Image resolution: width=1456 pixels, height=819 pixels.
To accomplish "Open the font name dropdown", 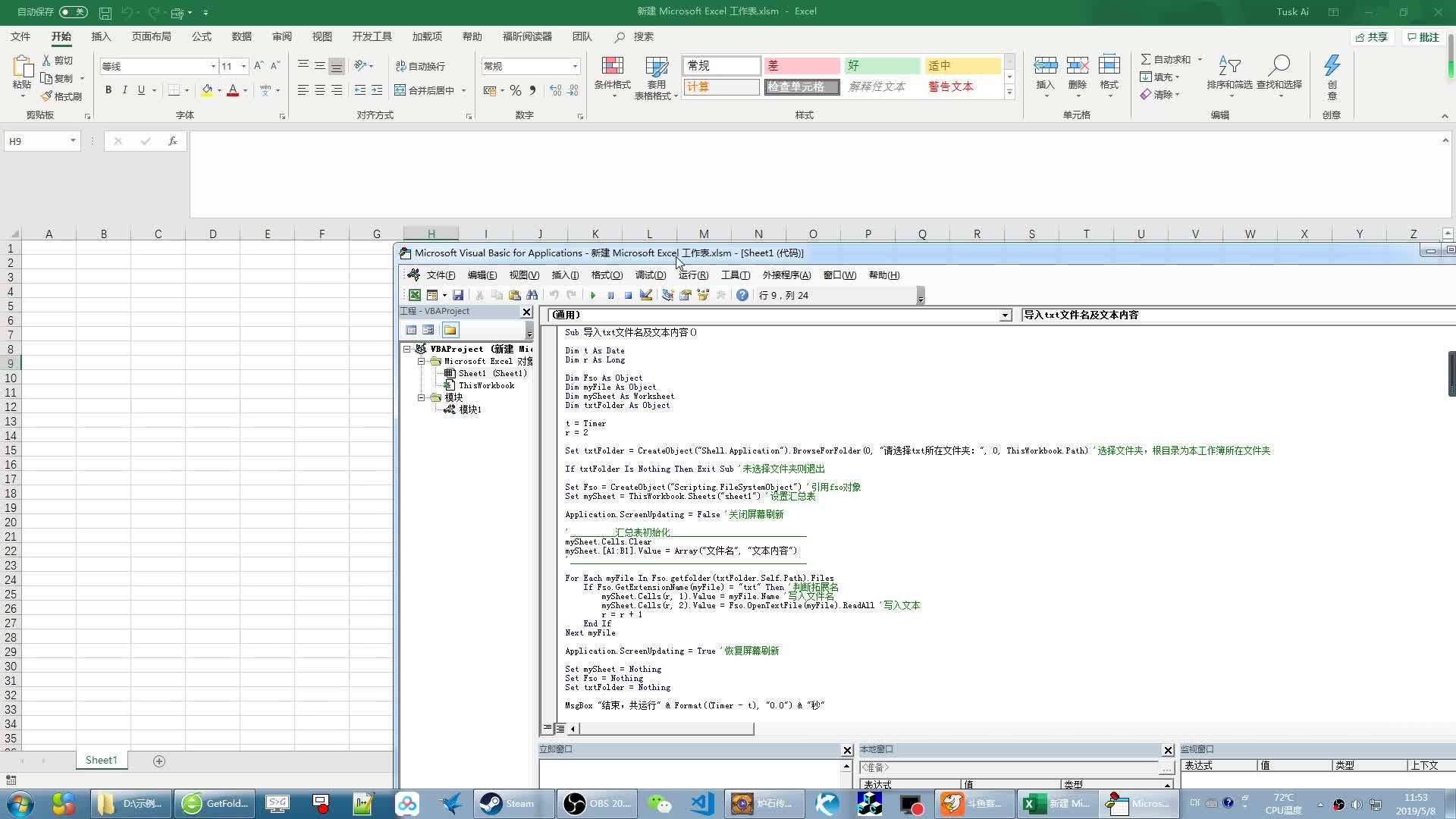I will (x=213, y=67).
